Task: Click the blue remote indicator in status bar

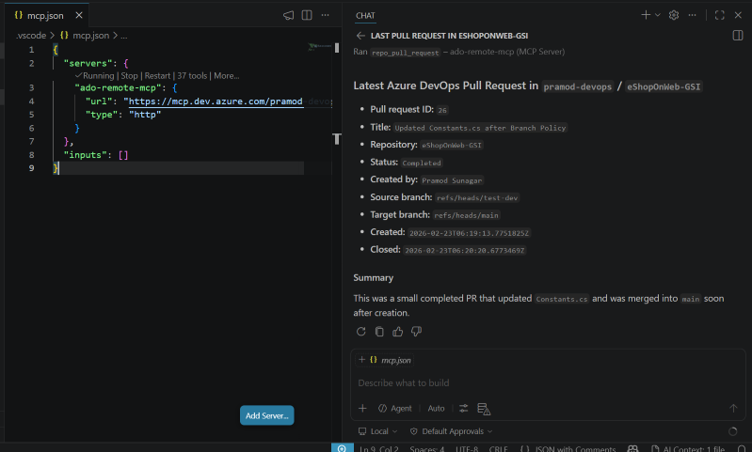Action: pyautogui.click(x=342, y=448)
